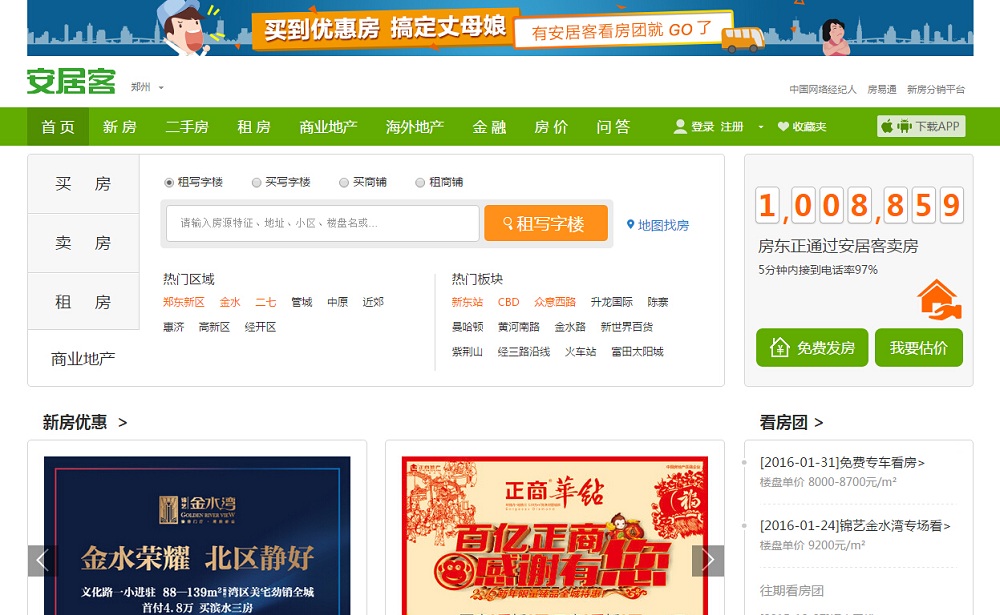
Task: Click the 注册 link
Action: tap(732, 127)
